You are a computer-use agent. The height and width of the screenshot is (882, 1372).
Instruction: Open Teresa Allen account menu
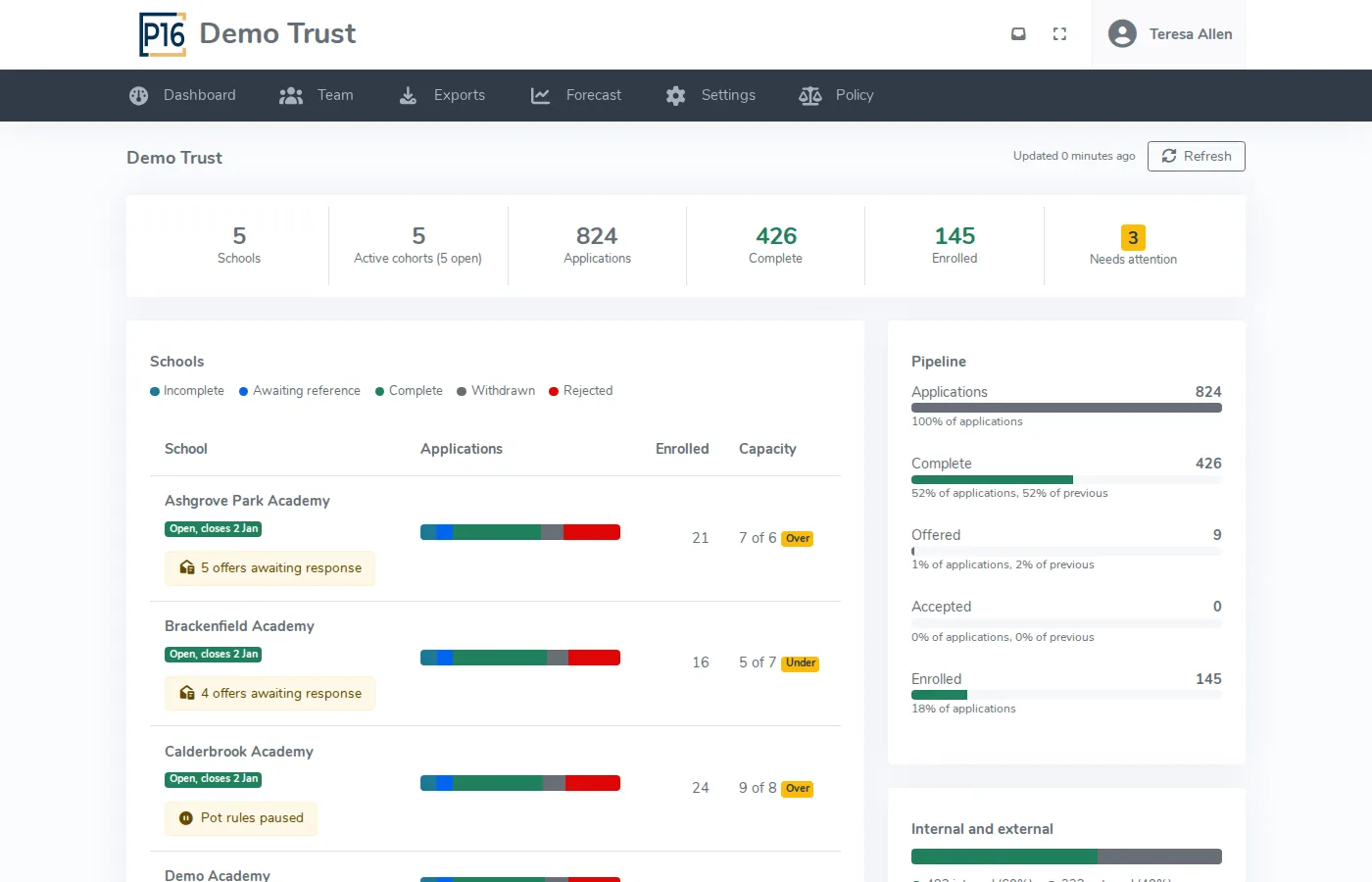pos(1169,34)
